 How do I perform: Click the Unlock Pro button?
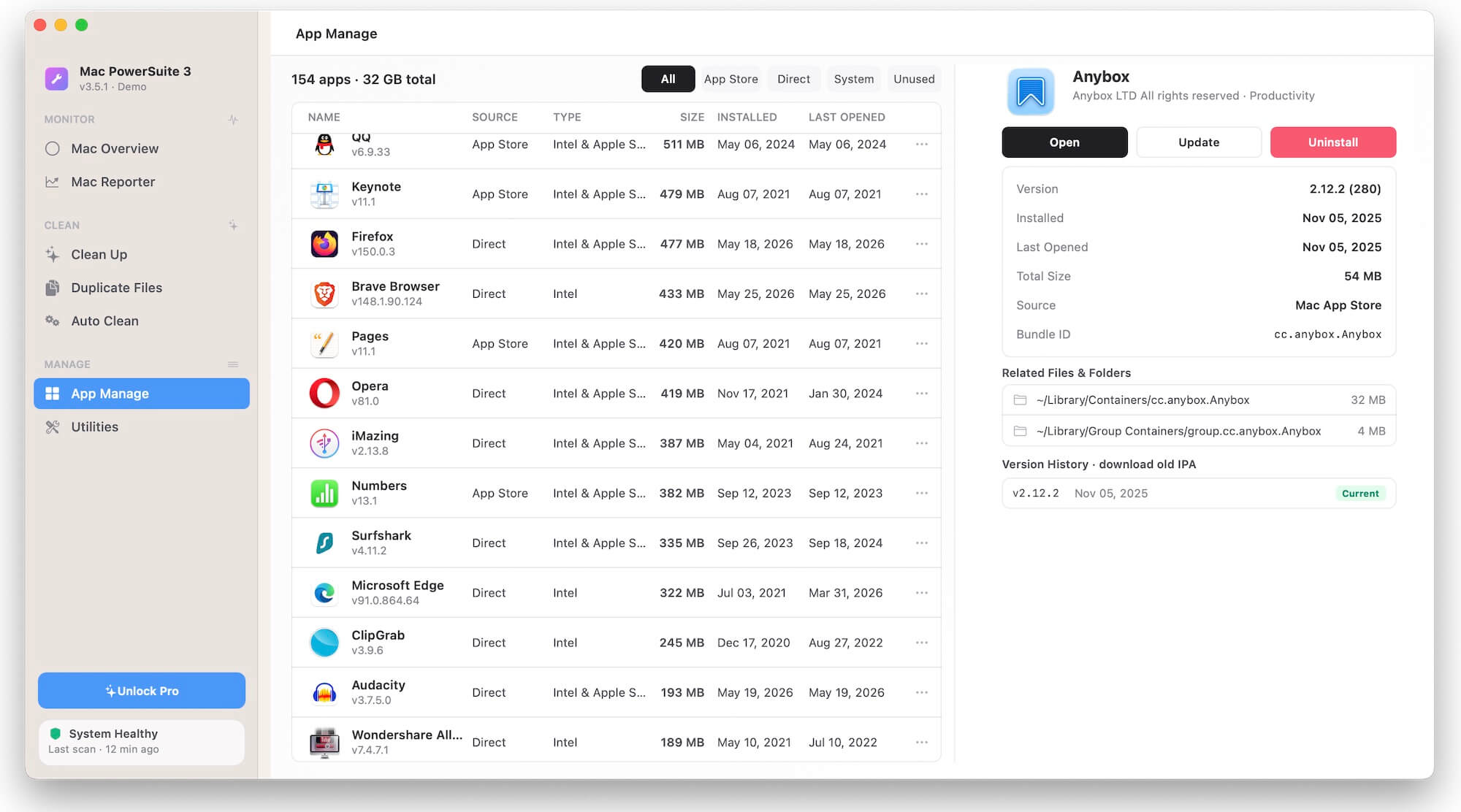[142, 691]
